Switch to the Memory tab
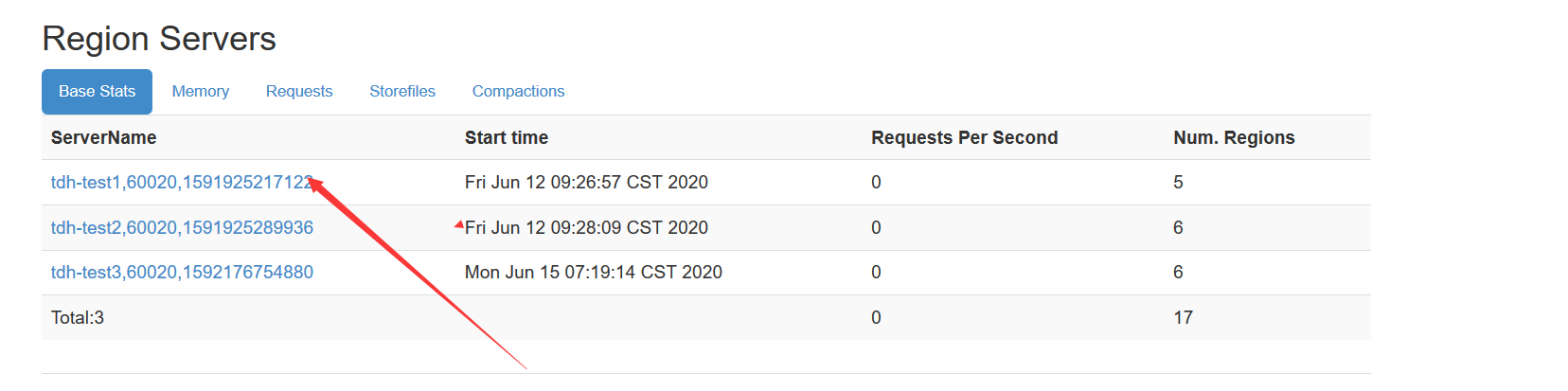Image resolution: width=1568 pixels, height=391 pixels. point(200,92)
